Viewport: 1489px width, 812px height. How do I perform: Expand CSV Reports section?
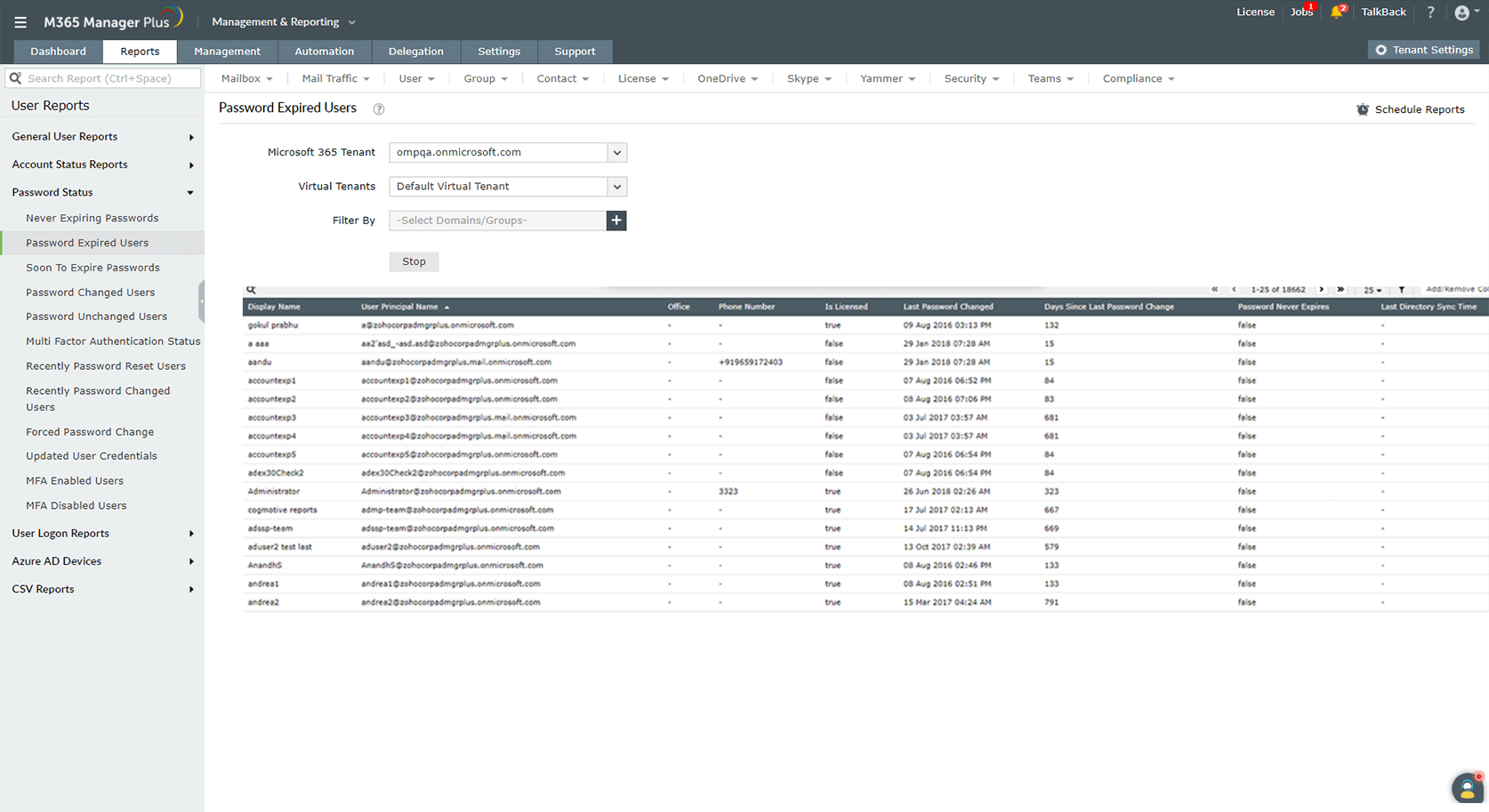pos(102,589)
